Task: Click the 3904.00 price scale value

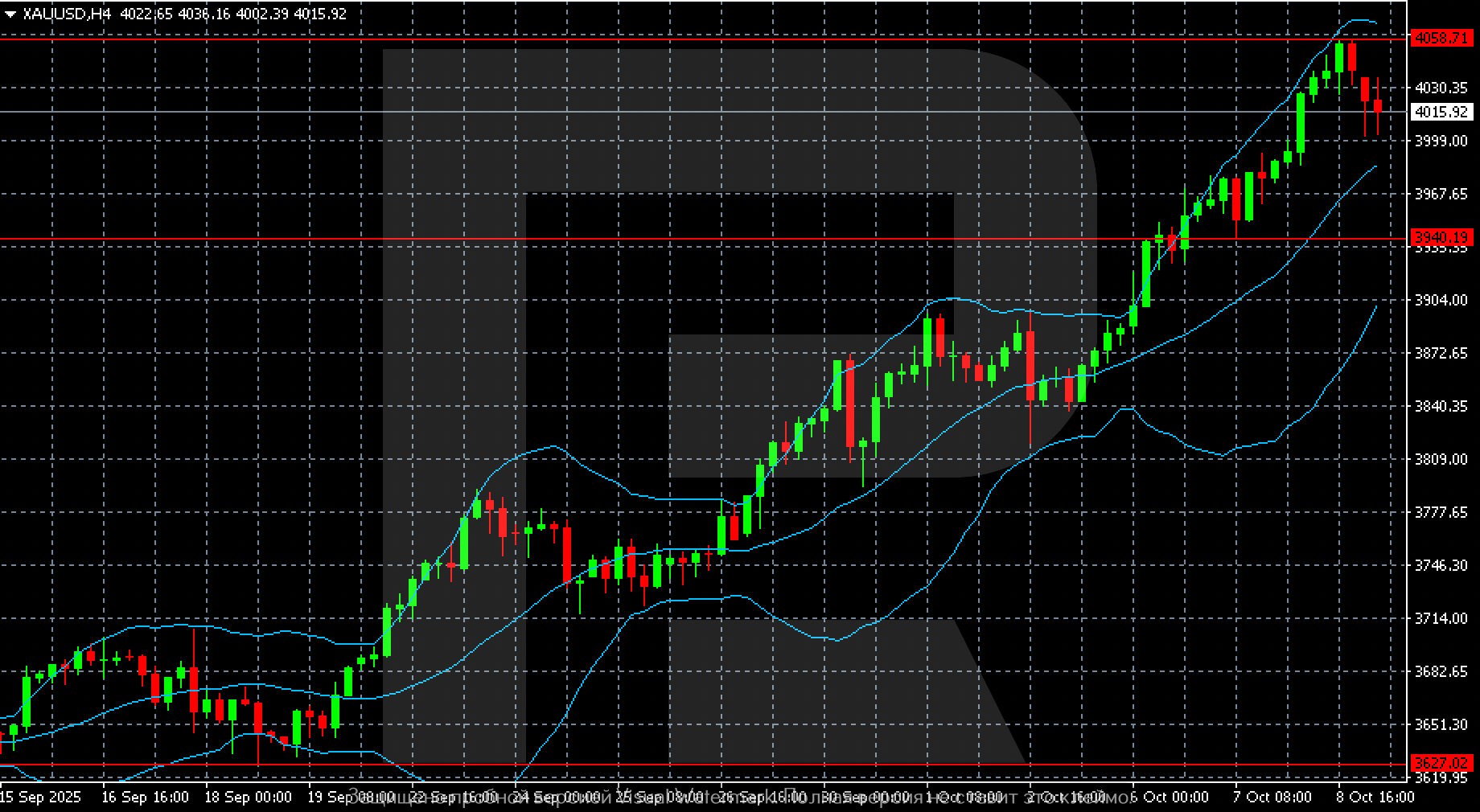Action: [1442, 298]
